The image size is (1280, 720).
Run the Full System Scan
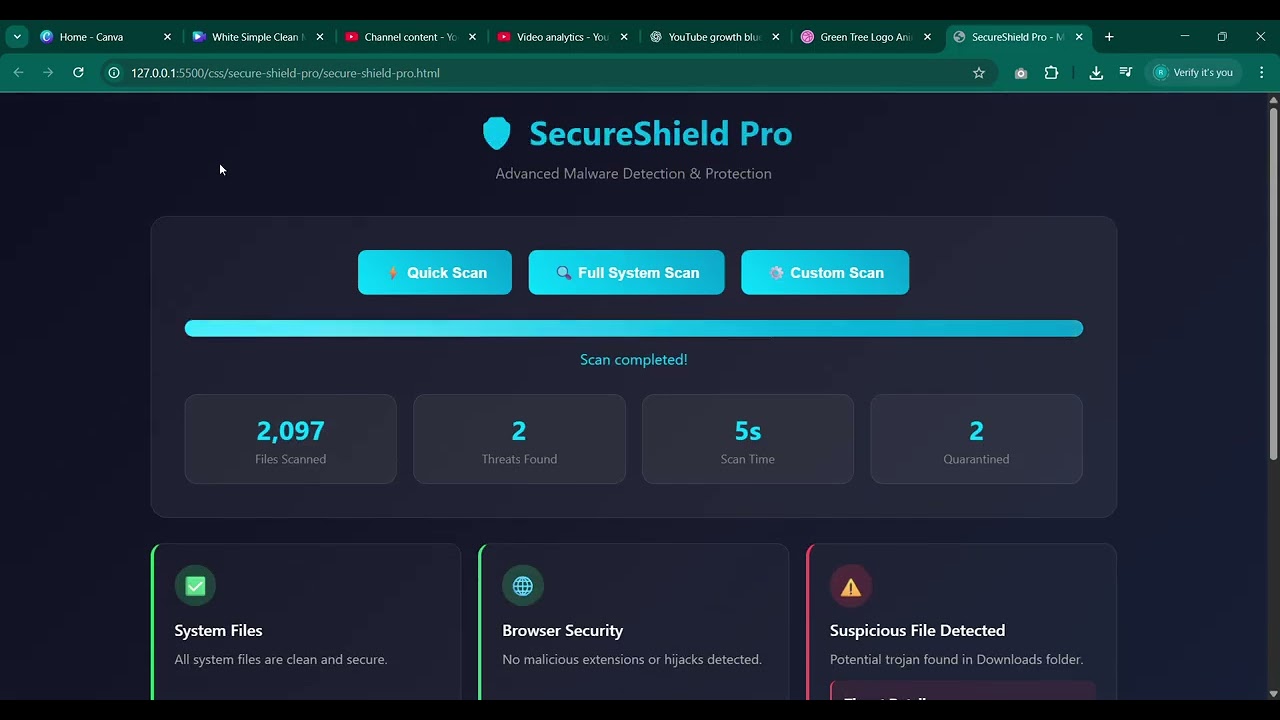[x=626, y=272]
